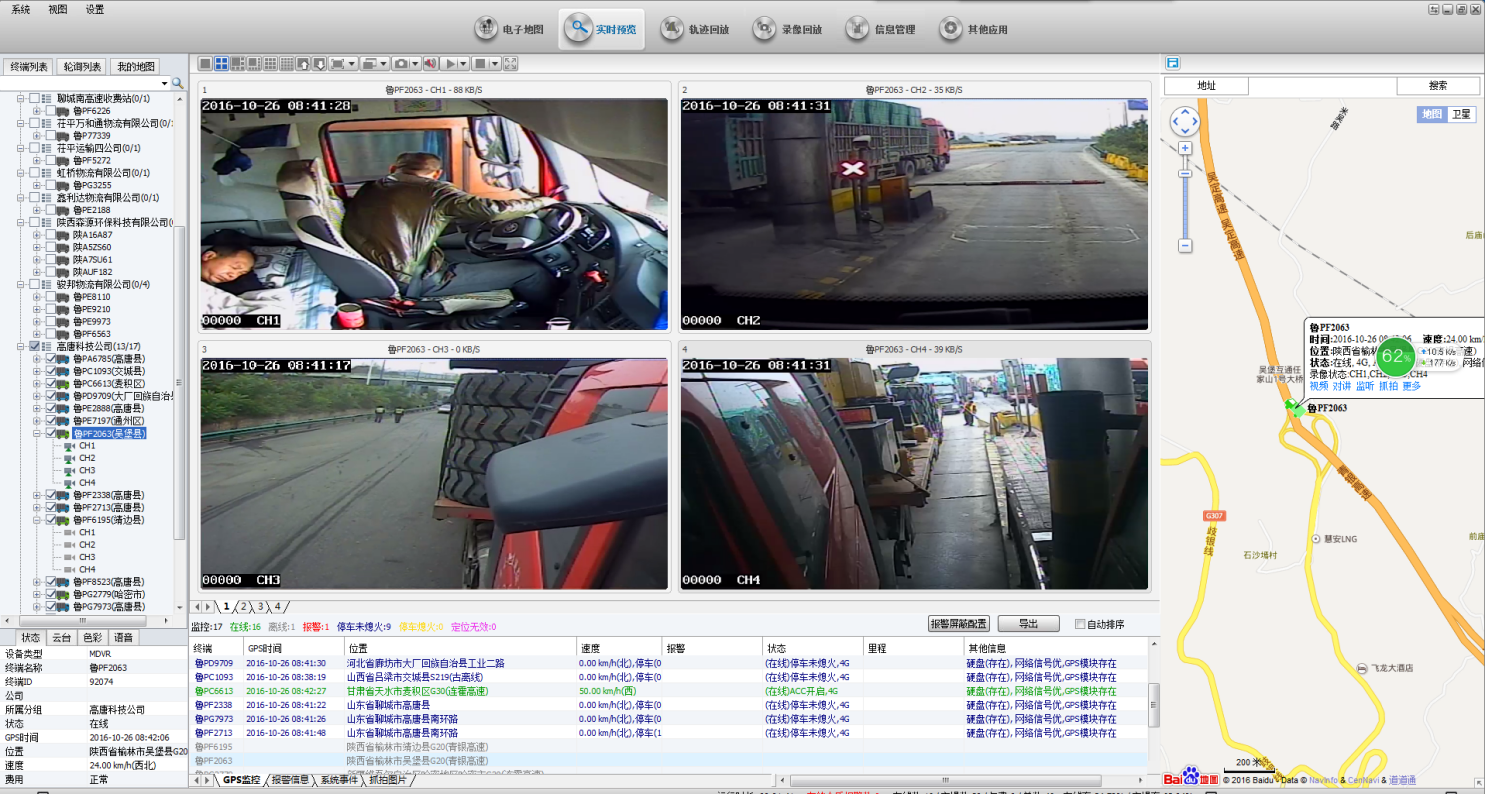Image resolution: width=1485 pixels, height=794 pixels.
Task: Take a snapshot with the camera icon
Action: (401, 63)
